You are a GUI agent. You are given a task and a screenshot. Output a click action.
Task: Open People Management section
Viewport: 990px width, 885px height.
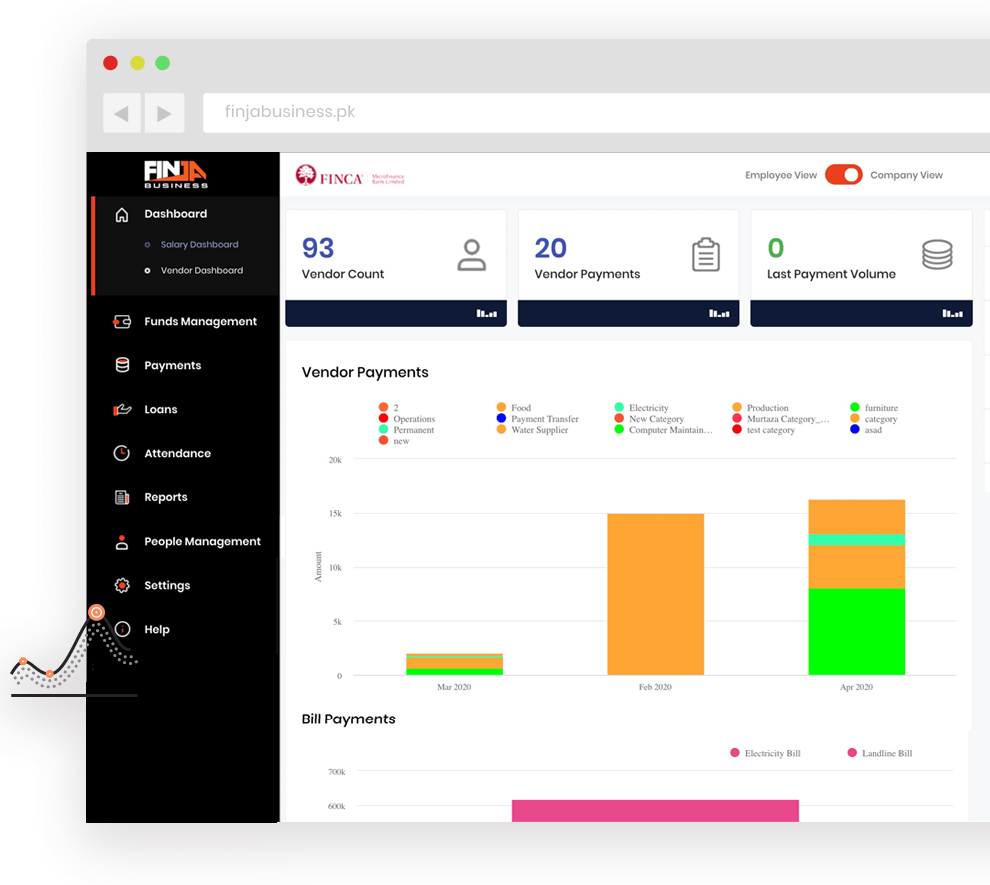coord(202,542)
